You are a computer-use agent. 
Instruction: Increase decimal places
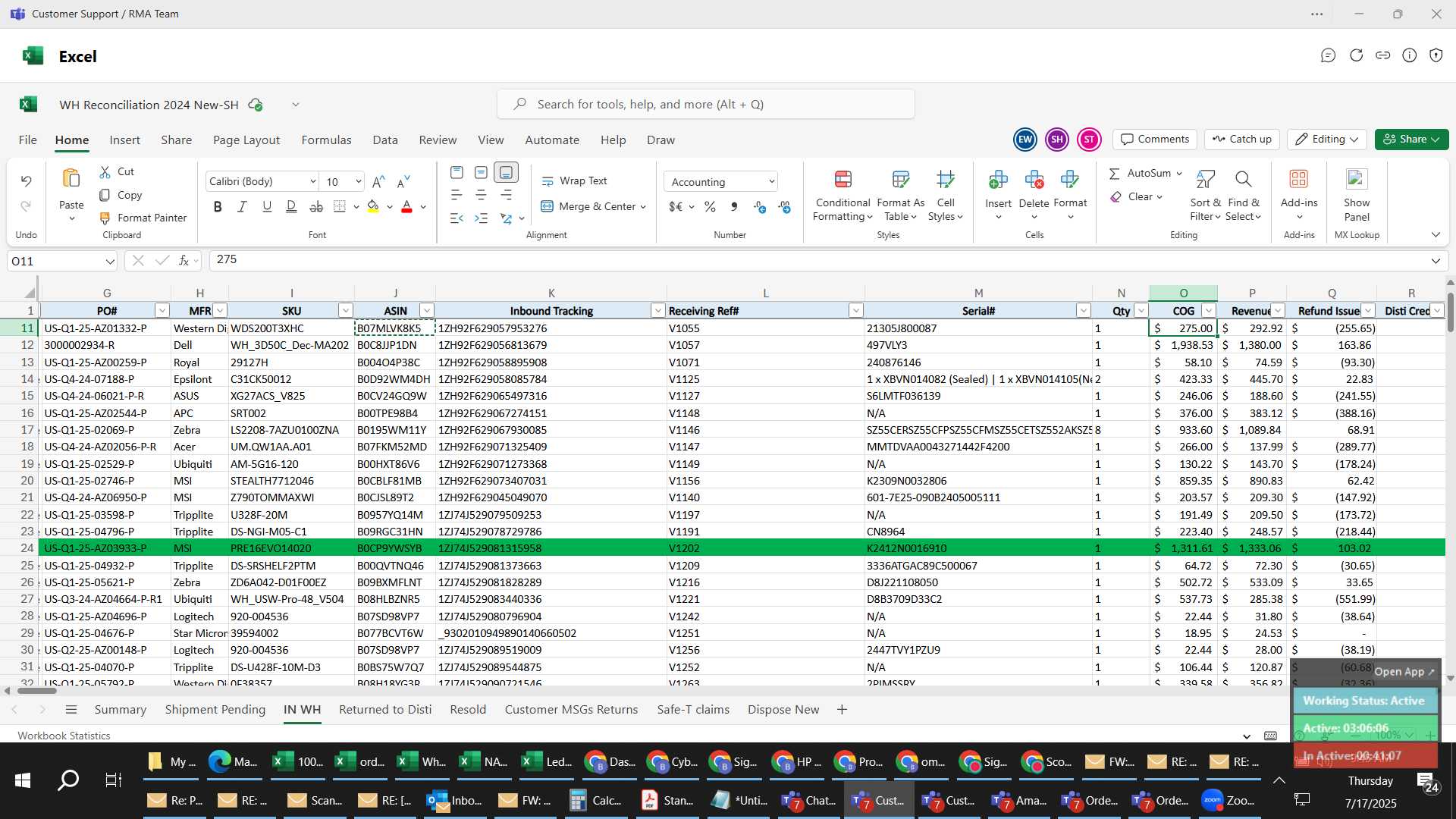760,207
